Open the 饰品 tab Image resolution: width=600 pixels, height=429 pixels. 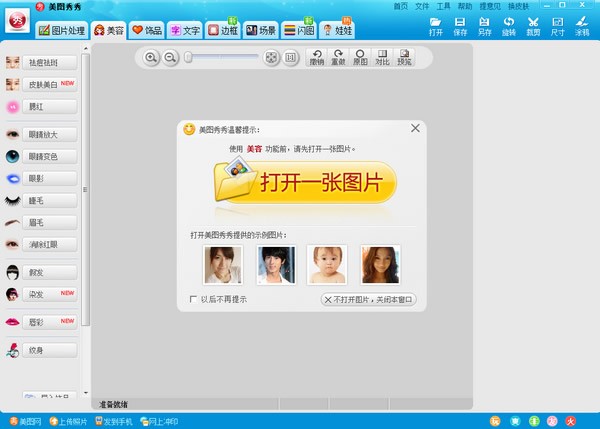click(147, 30)
